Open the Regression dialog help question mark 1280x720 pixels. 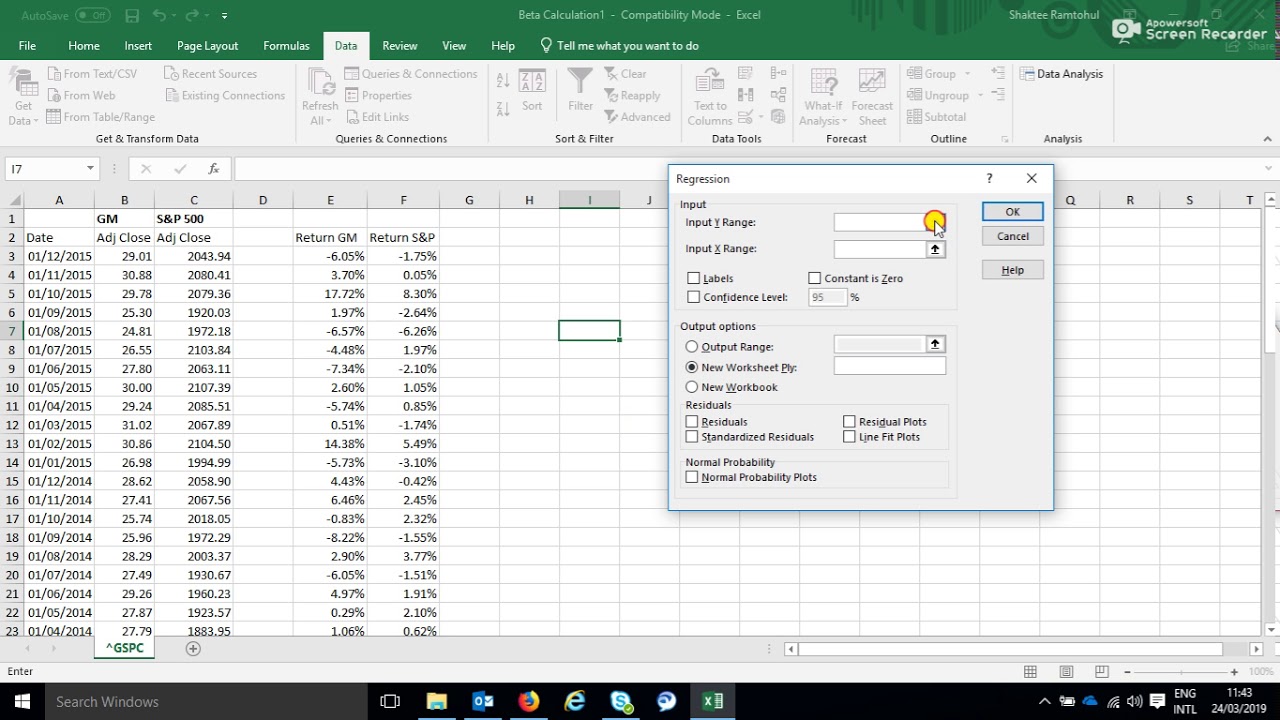989,179
